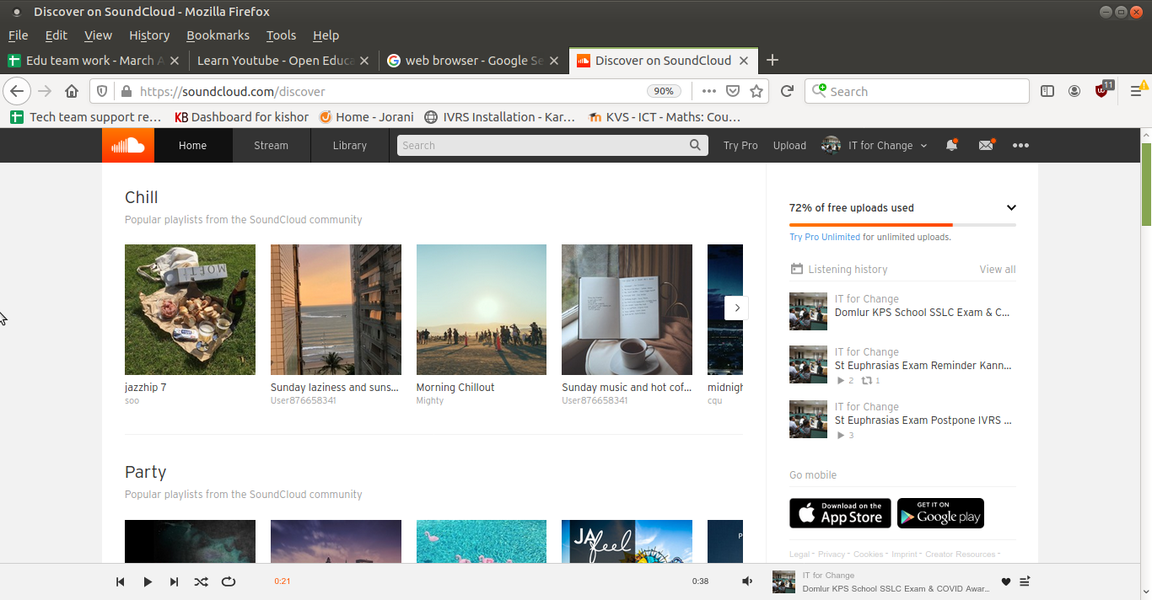Click the SoundCloud logo icon
The width and height of the screenshot is (1152, 600).
coord(127,146)
